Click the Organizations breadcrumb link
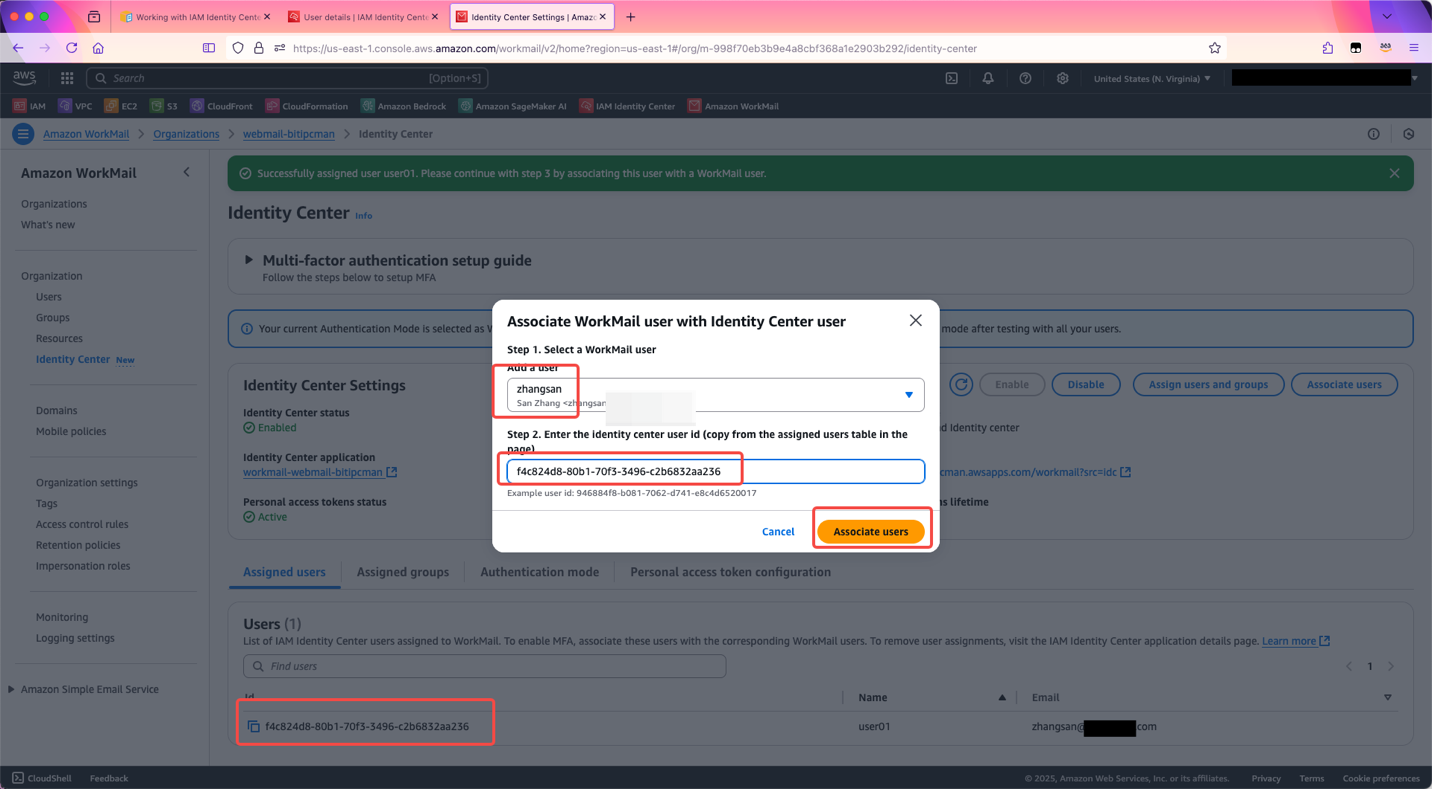Image resolution: width=1432 pixels, height=789 pixels. 186,134
